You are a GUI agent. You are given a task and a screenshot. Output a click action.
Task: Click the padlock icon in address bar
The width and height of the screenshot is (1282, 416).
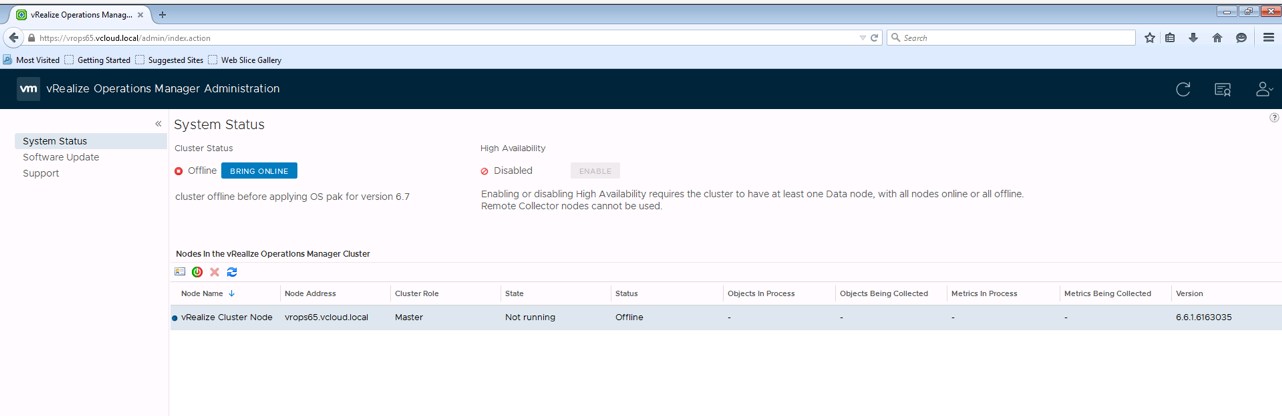tap(32, 38)
